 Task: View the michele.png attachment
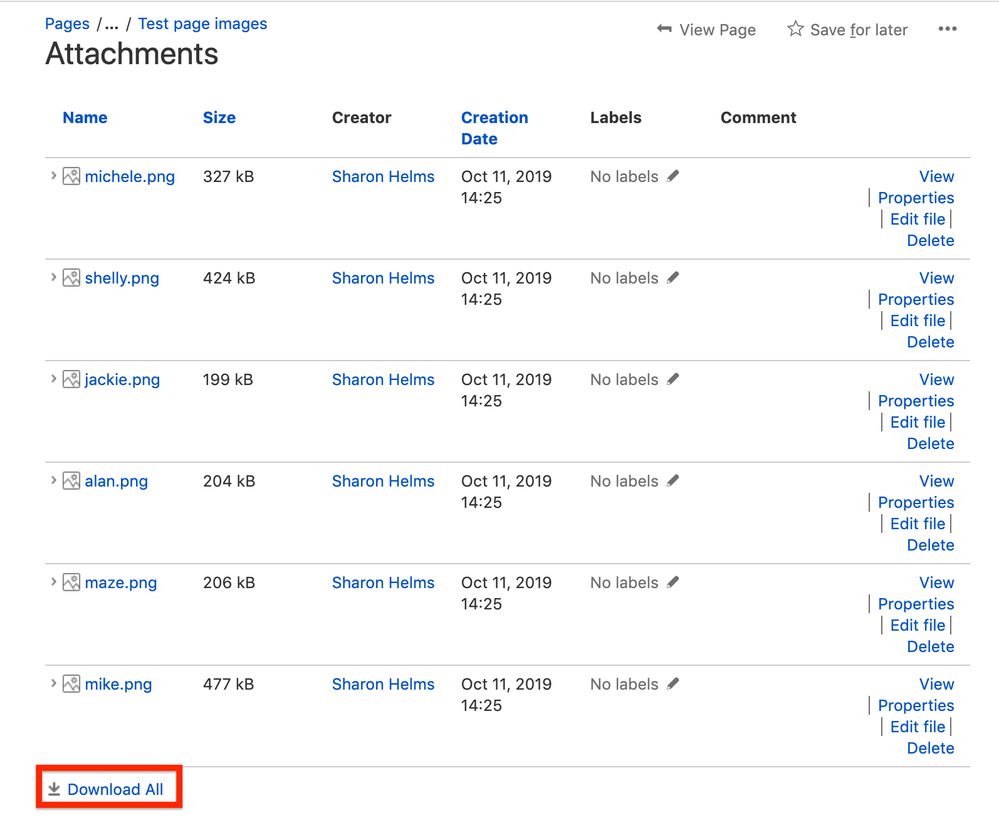coord(937,177)
